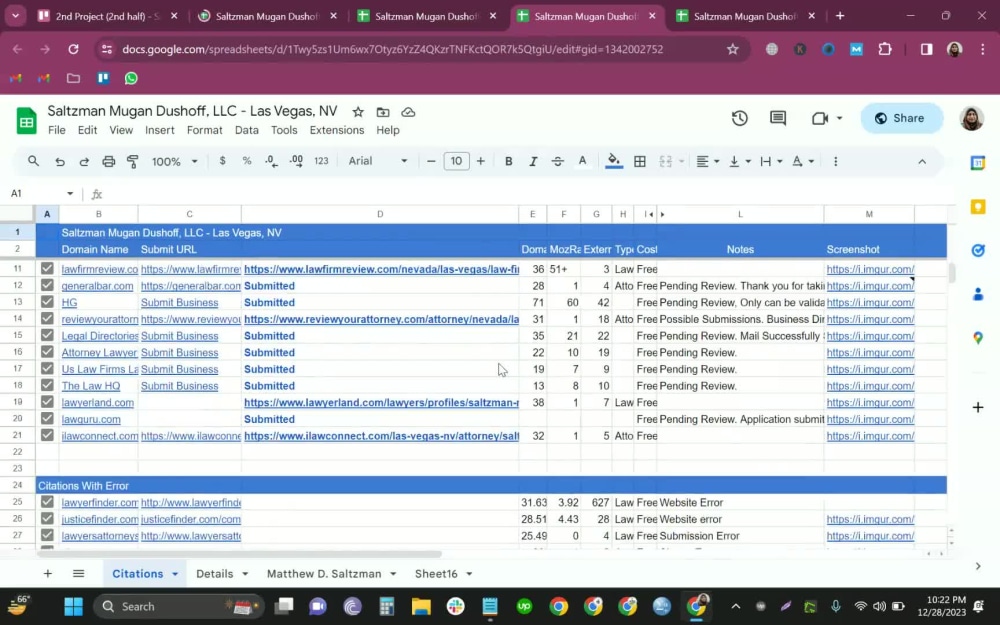Open the lawguru.com domain link
This screenshot has width=1000, height=625.
coord(91,419)
